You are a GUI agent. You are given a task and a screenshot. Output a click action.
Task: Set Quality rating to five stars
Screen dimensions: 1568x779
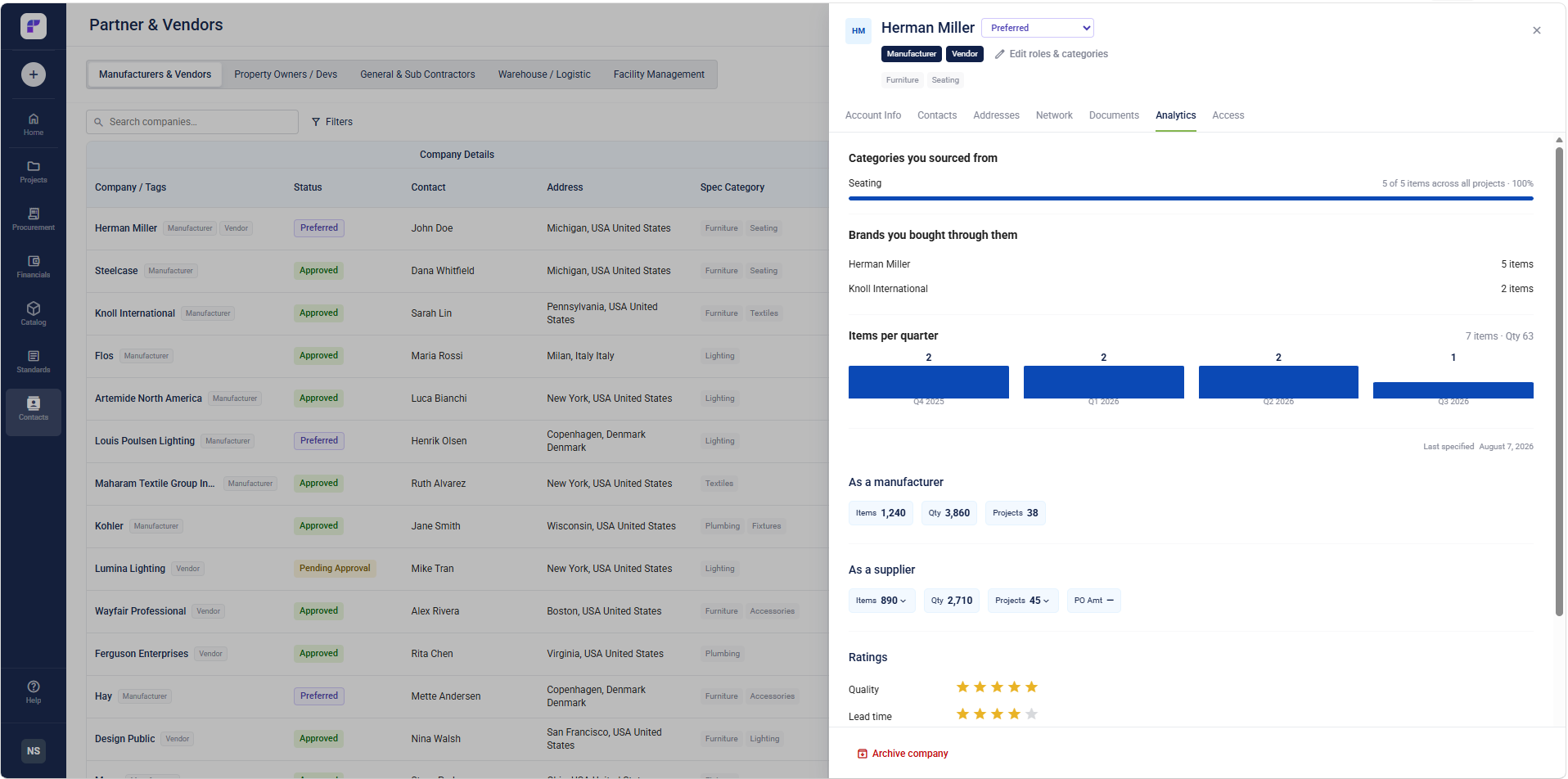click(1031, 687)
